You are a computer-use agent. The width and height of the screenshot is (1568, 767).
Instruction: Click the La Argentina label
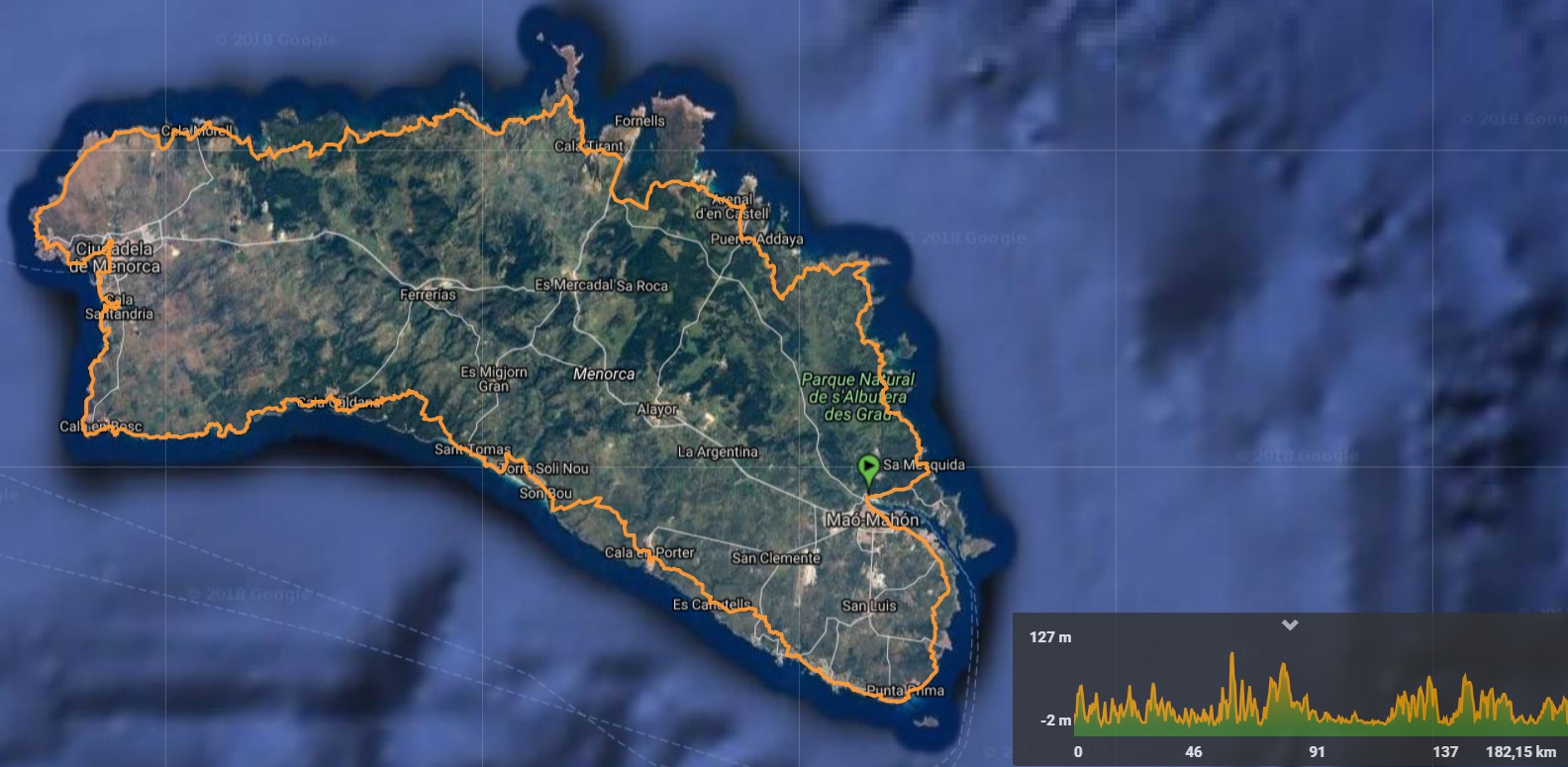pyautogui.click(x=717, y=452)
